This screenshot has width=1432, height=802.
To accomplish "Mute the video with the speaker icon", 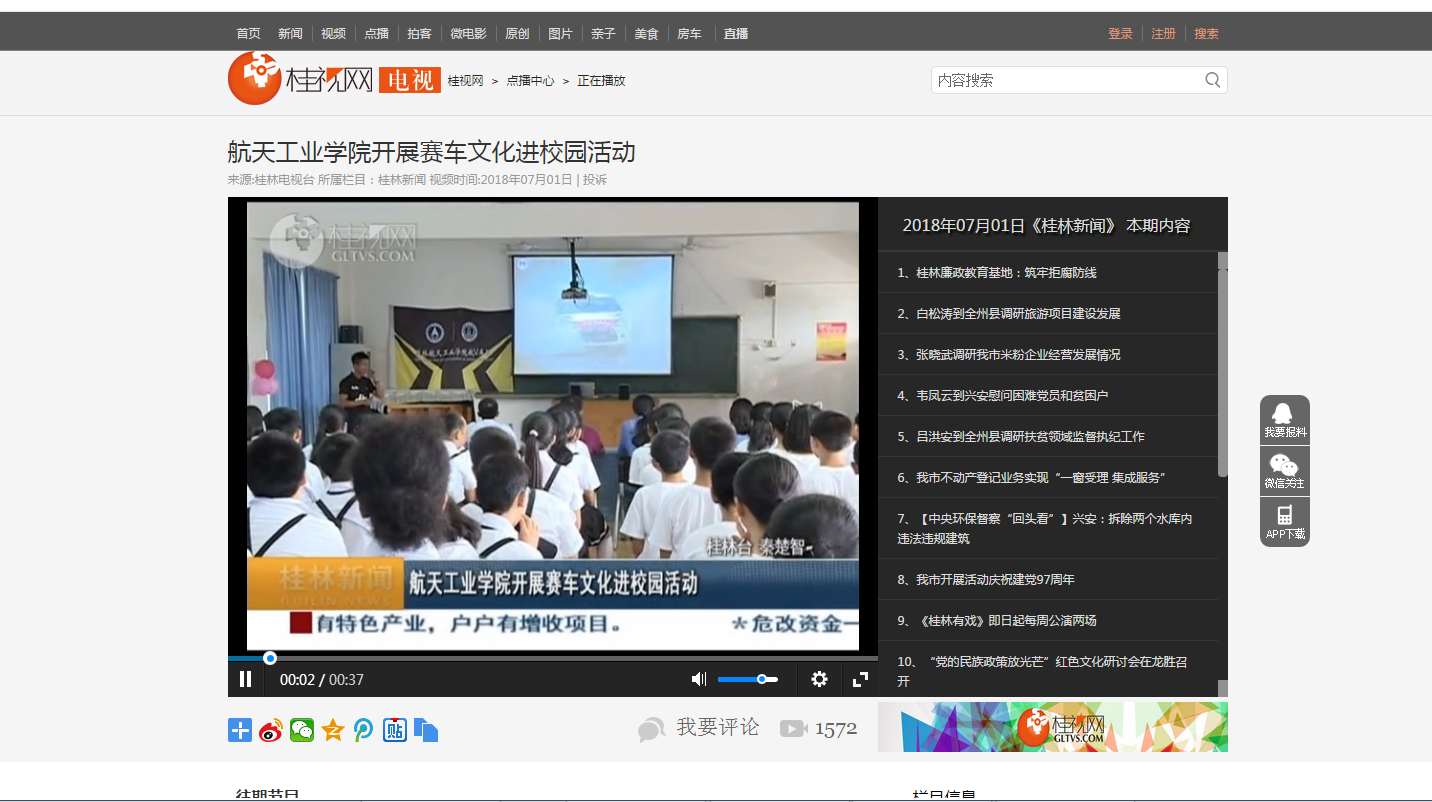I will coord(698,680).
